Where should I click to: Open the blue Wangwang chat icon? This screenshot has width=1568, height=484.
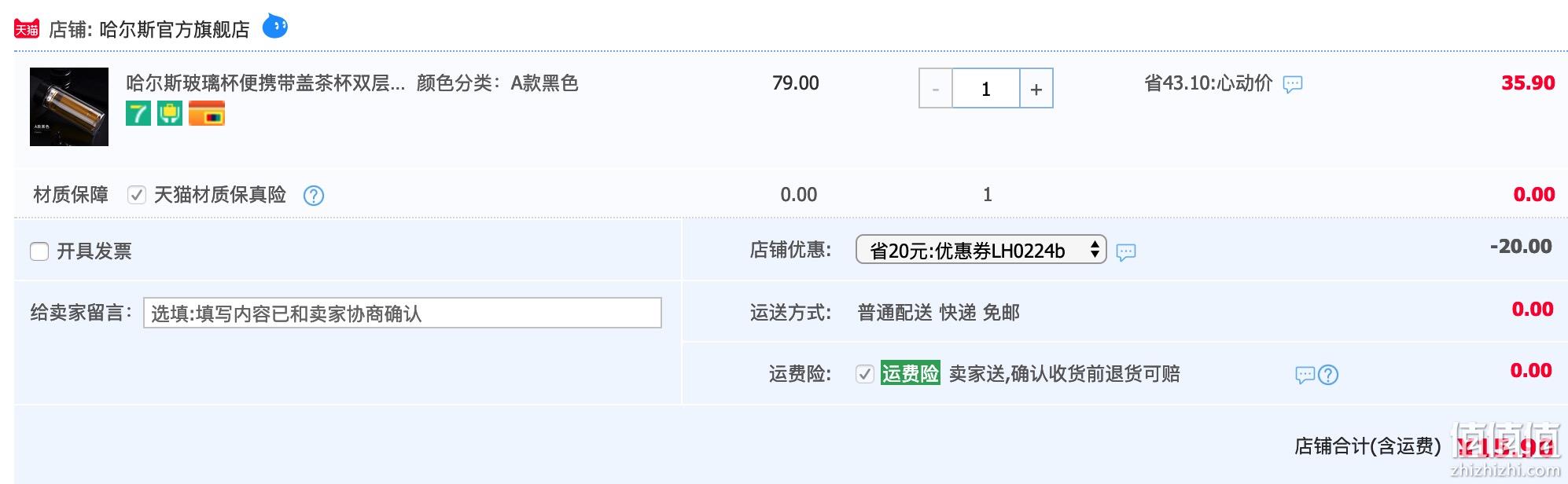click(274, 26)
